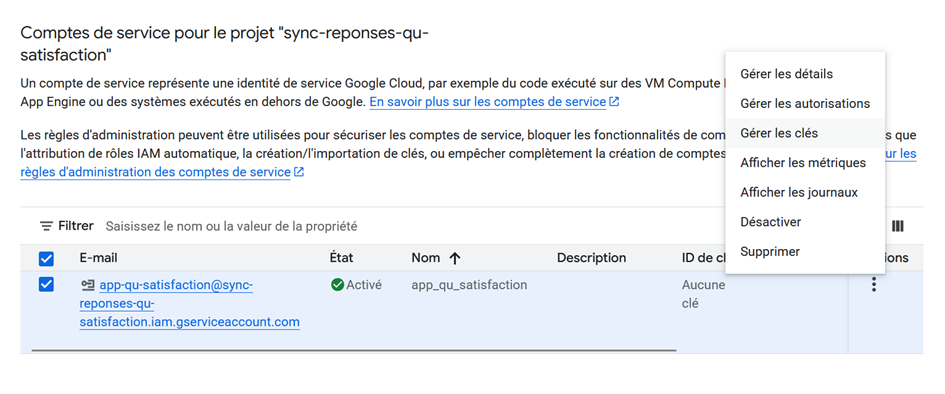This screenshot has width=945, height=394.
Task: Uncheck the app-qu-satisfaction row checkbox
Action: 46,284
